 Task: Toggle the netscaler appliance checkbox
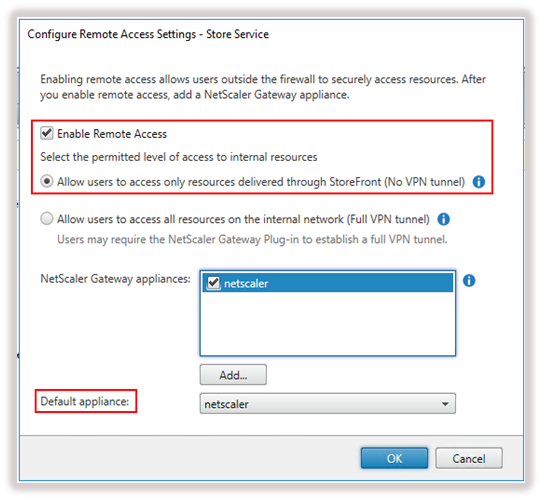(x=213, y=283)
